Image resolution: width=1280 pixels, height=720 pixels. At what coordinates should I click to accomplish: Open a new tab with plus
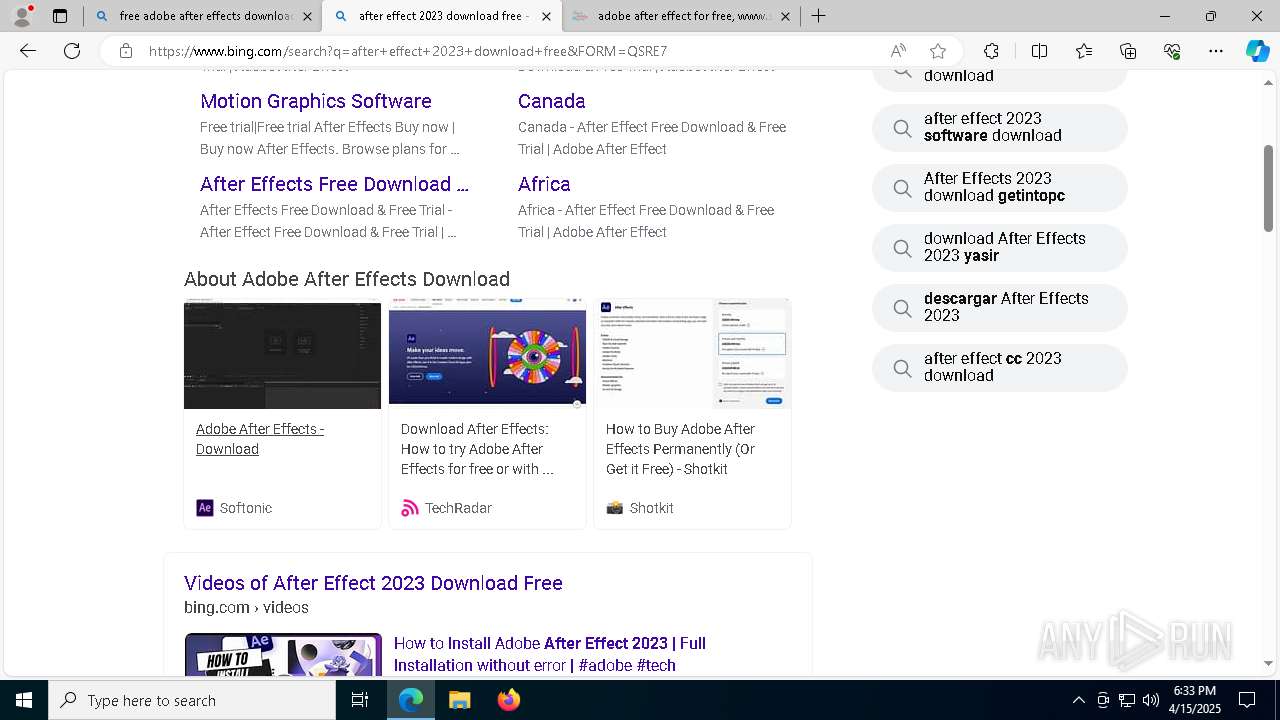tap(818, 16)
